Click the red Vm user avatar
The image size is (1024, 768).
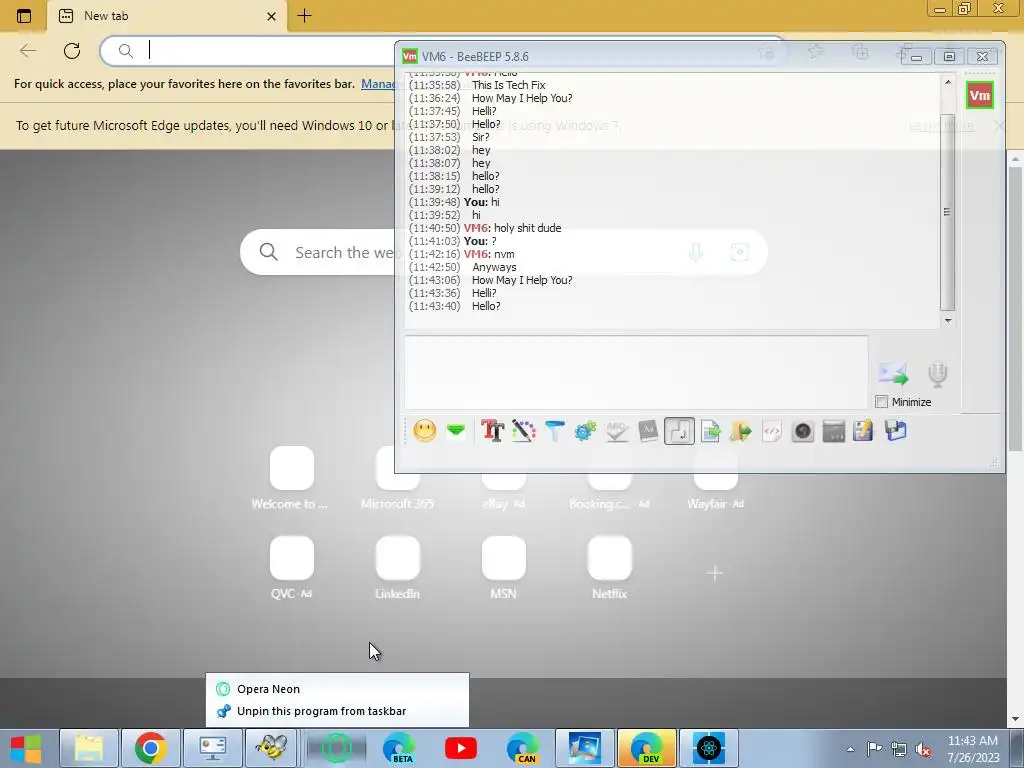pyautogui.click(x=980, y=96)
